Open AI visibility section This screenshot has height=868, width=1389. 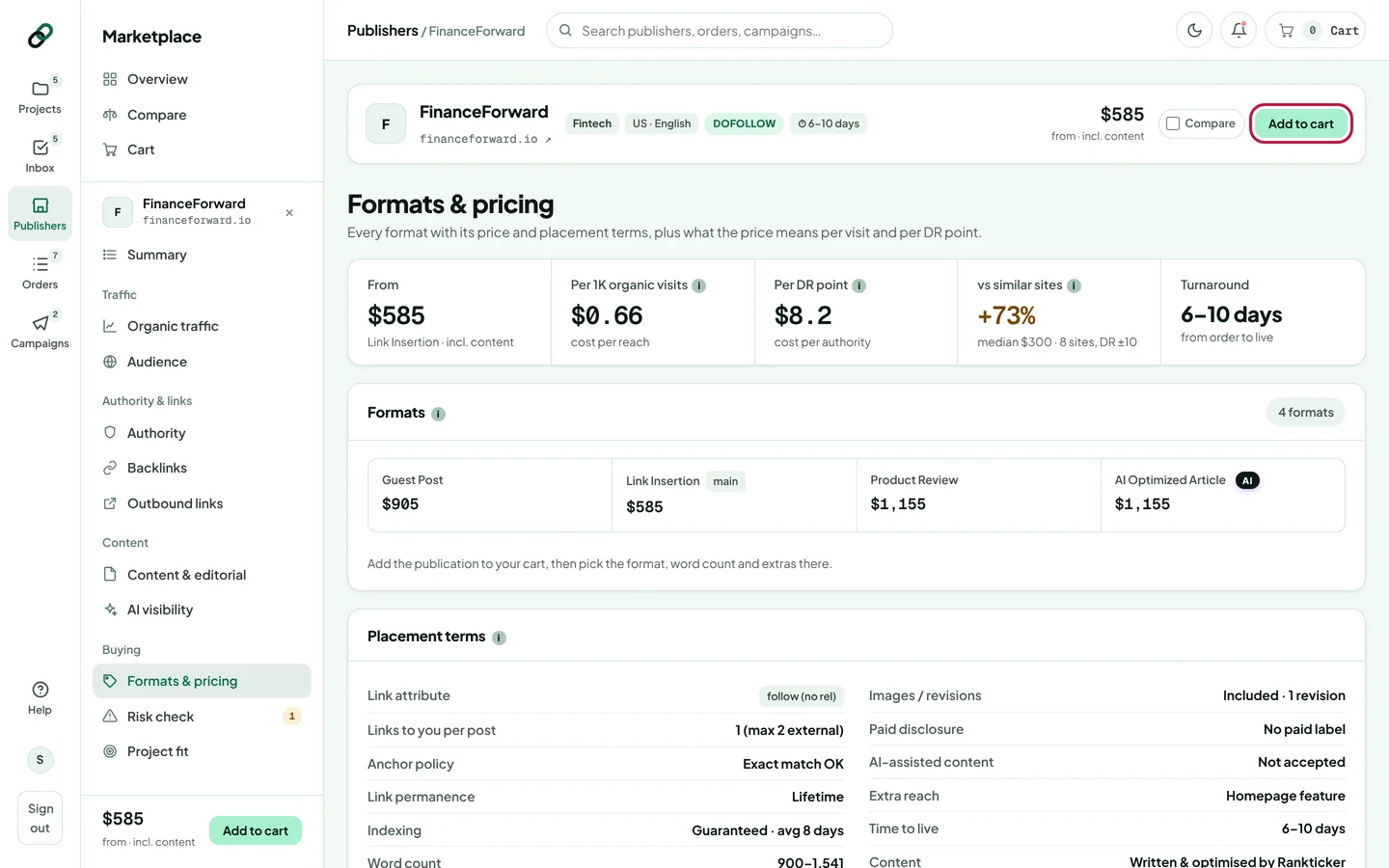pyautogui.click(x=202, y=610)
